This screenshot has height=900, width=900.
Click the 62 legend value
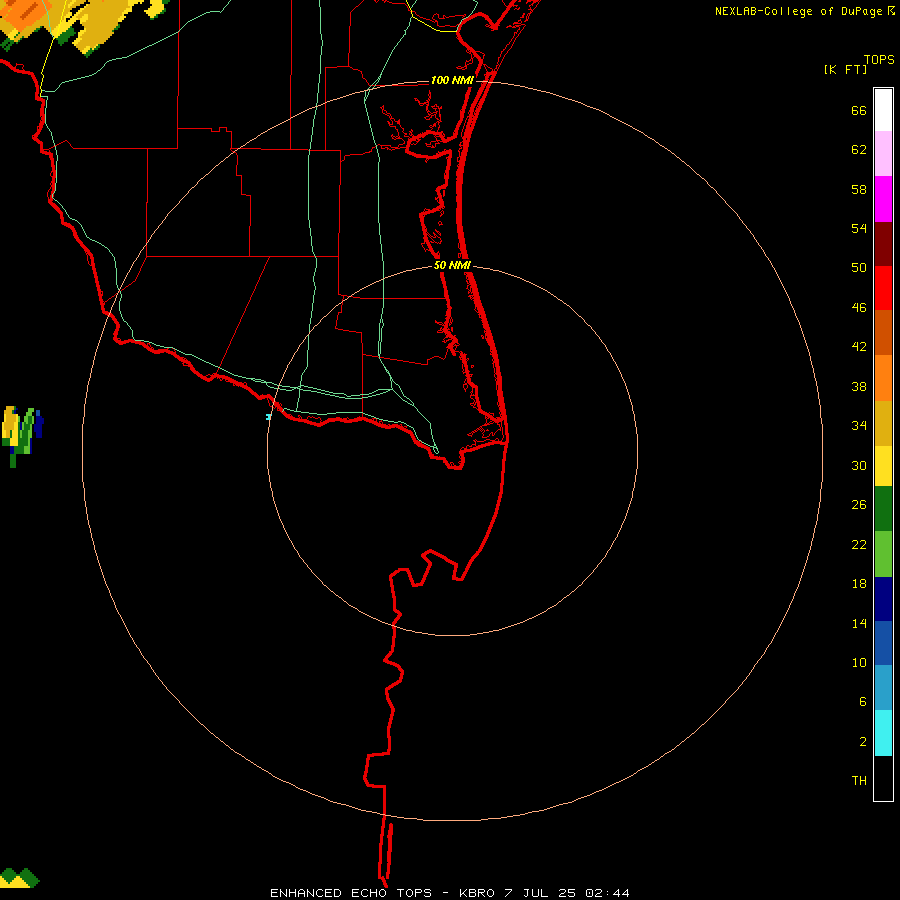pyautogui.click(x=859, y=150)
